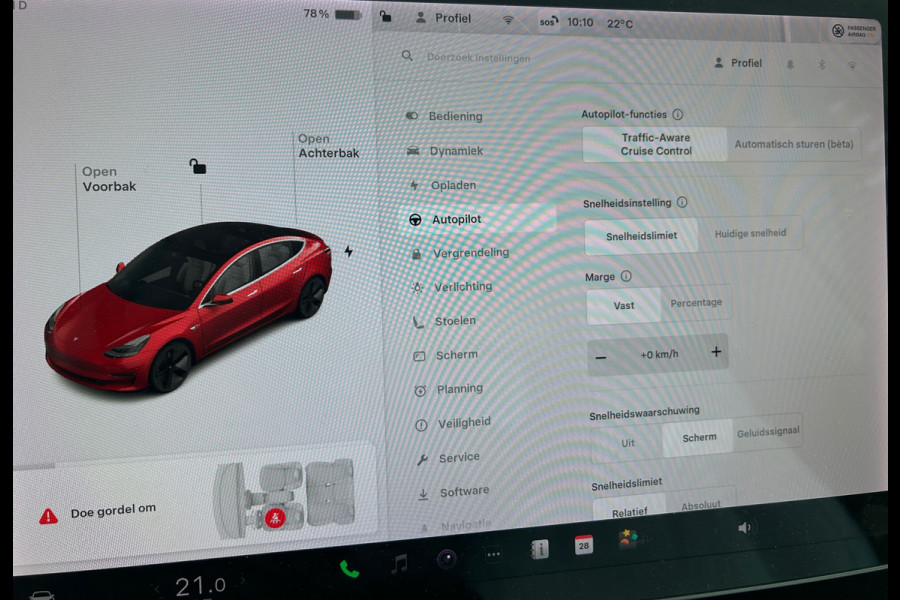
Task: Tap the red Tesla Model 3 image
Action: pos(189,306)
